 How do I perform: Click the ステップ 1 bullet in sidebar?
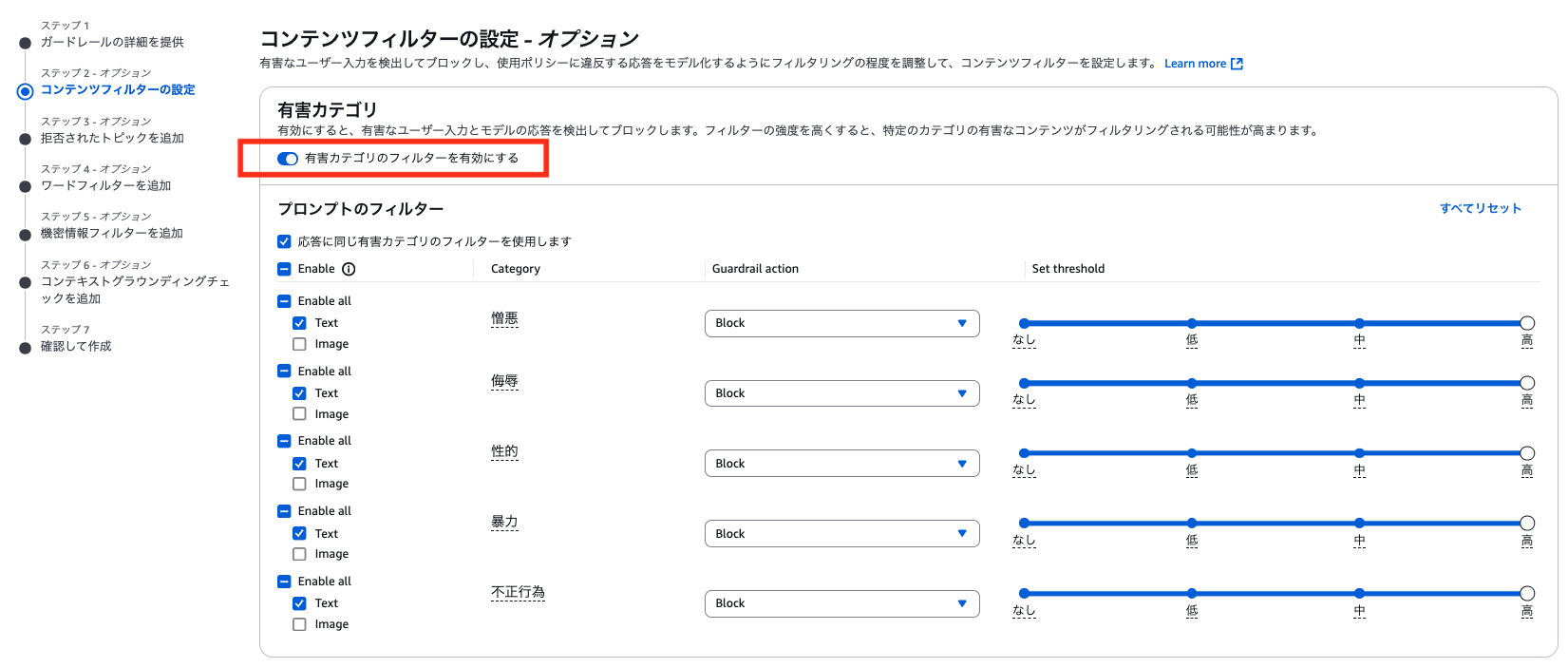click(x=26, y=43)
